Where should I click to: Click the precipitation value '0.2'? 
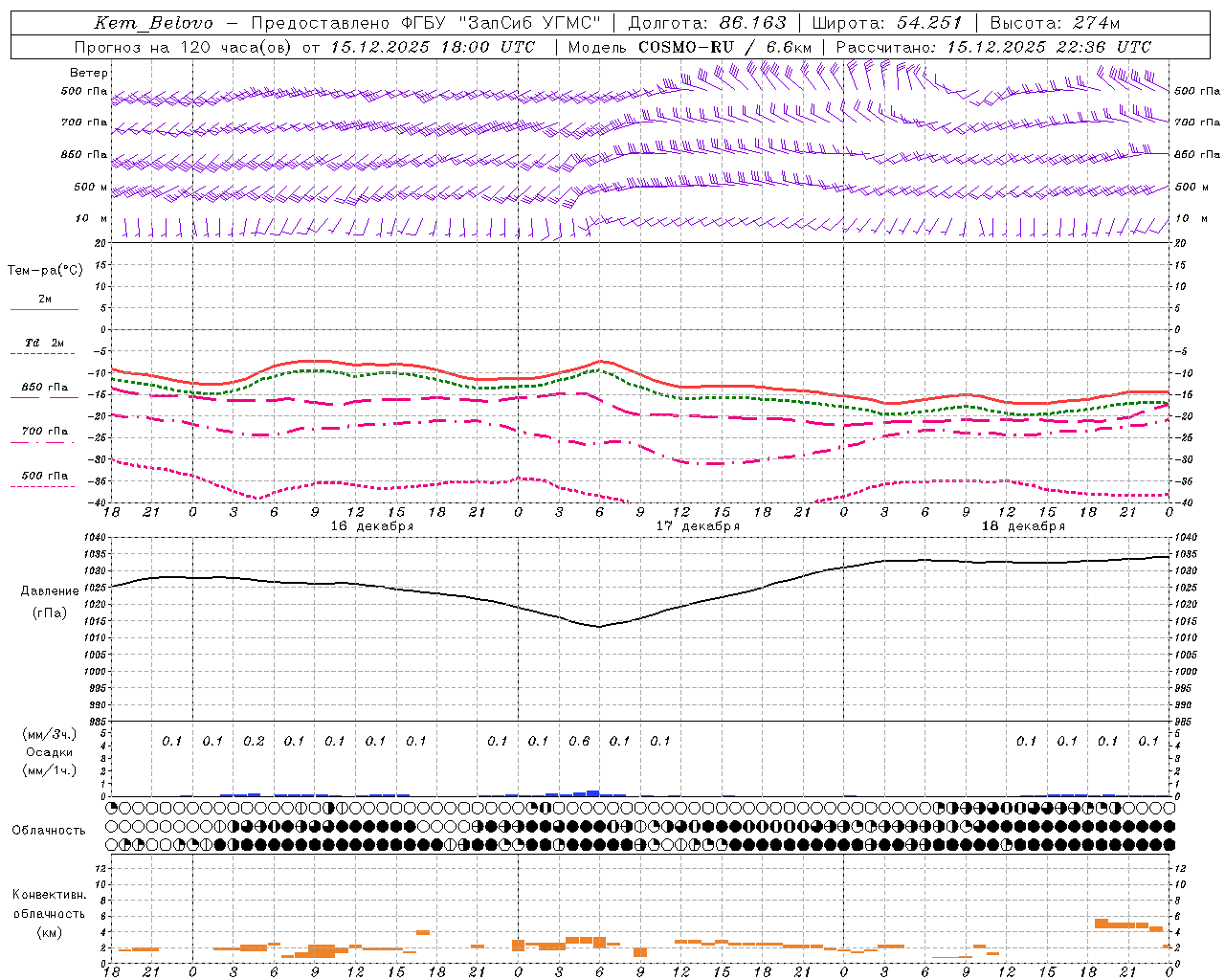pyautogui.click(x=254, y=741)
